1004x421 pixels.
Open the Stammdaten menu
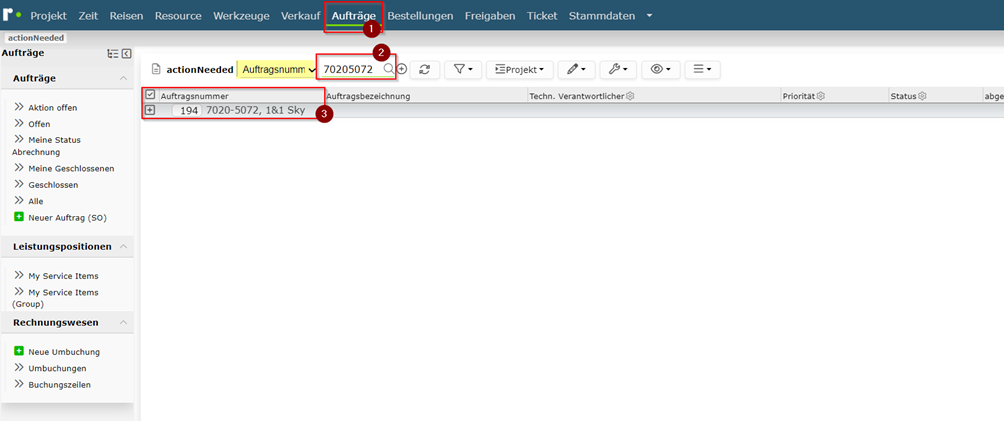(x=602, y=16)
